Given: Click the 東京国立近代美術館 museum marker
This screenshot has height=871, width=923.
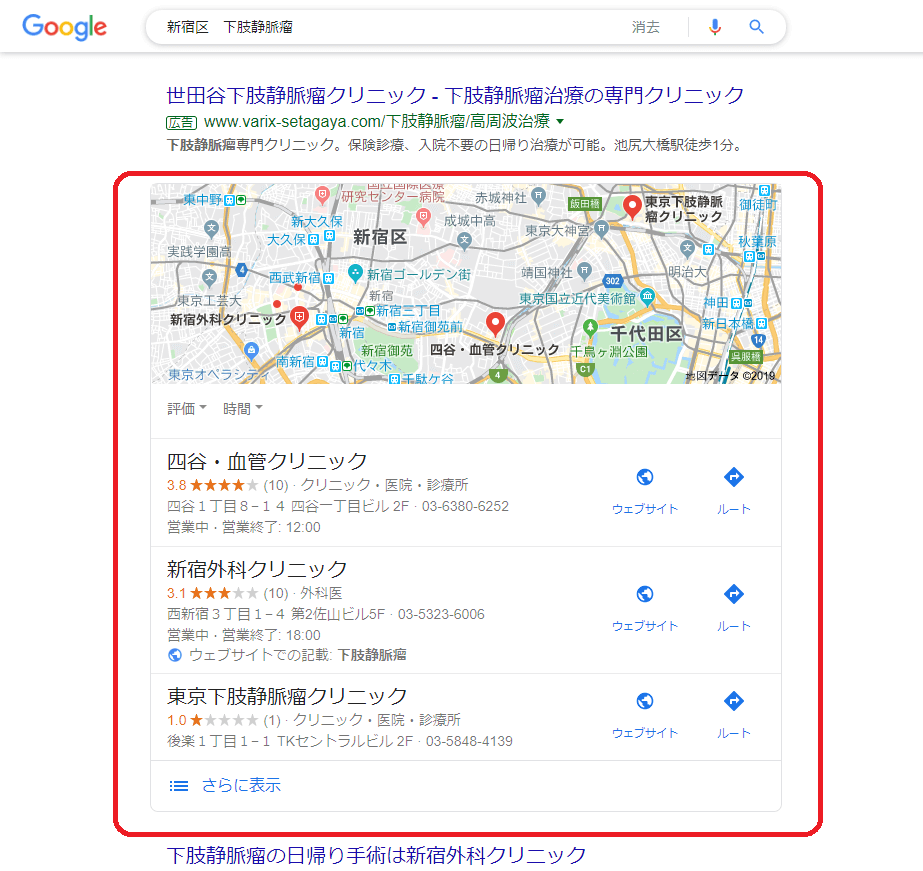Looking at the screenshot, I should point(648,296).
